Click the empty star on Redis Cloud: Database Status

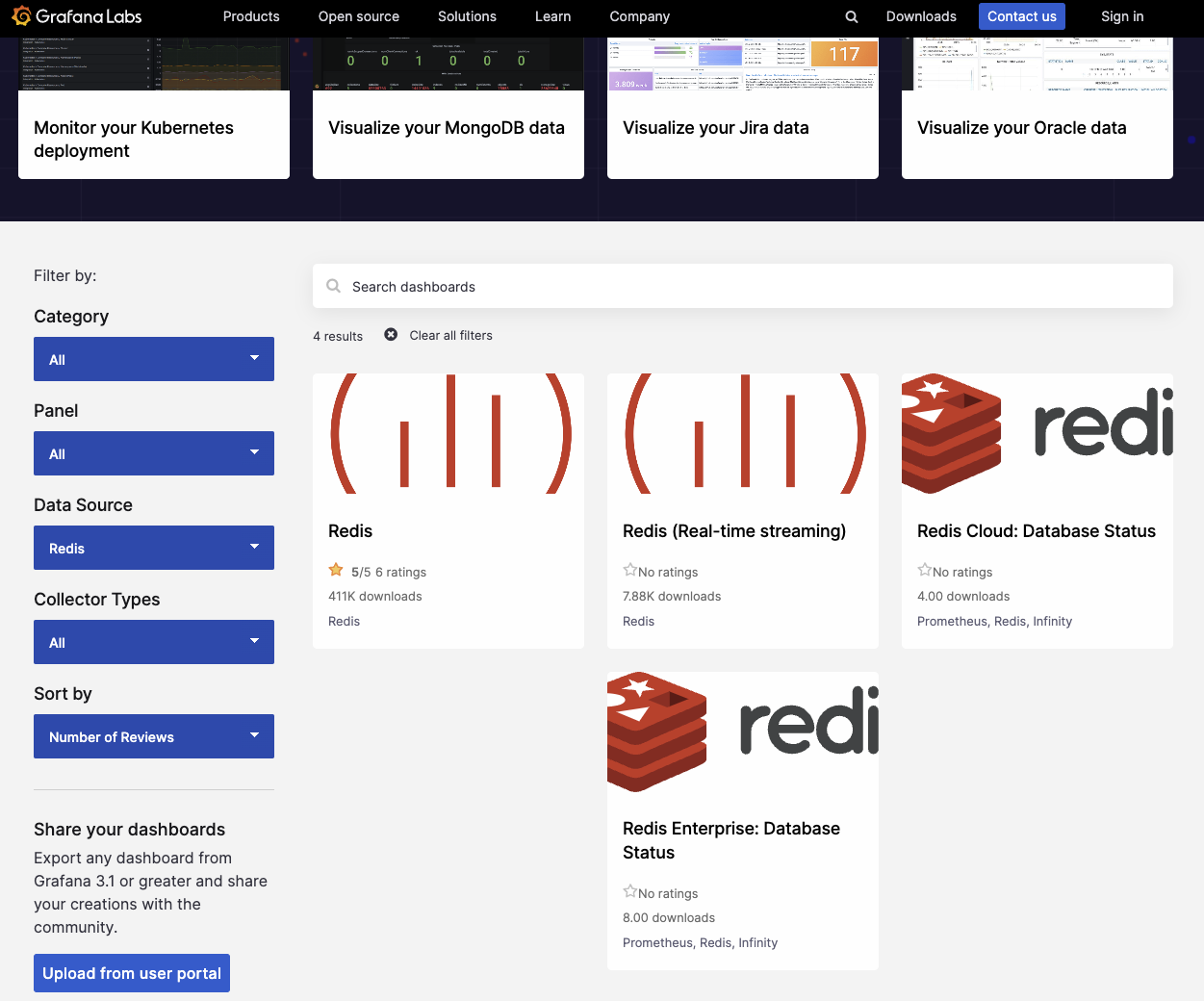coord(925,570)
